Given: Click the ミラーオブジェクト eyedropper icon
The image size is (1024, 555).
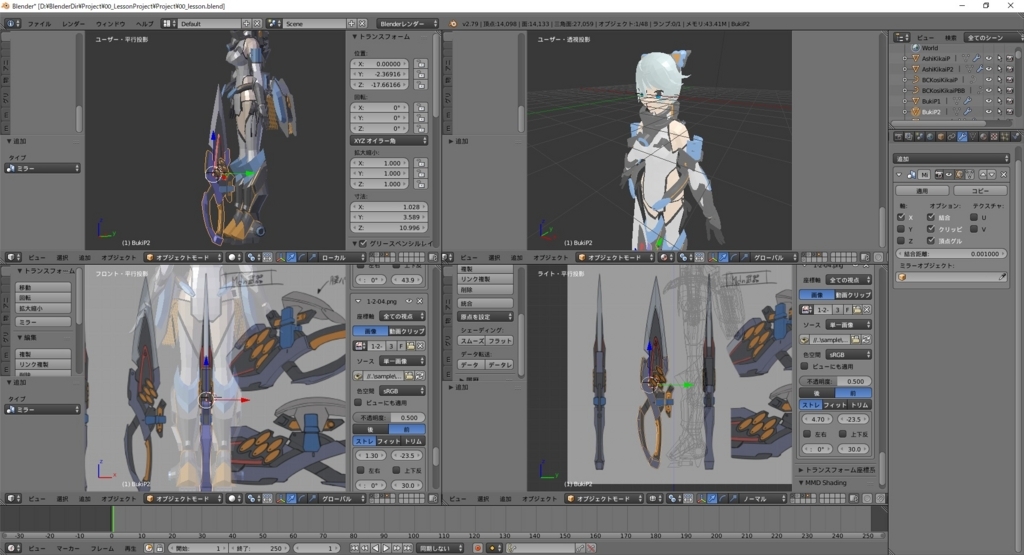Looking at the screenshot, I should coord(1002,277).
